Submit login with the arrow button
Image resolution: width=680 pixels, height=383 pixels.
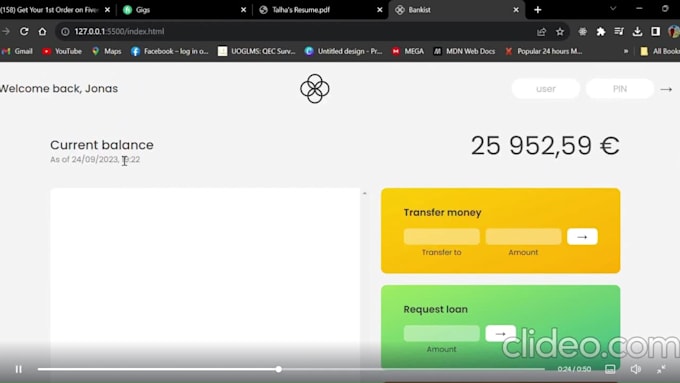[x=666, y=89]
